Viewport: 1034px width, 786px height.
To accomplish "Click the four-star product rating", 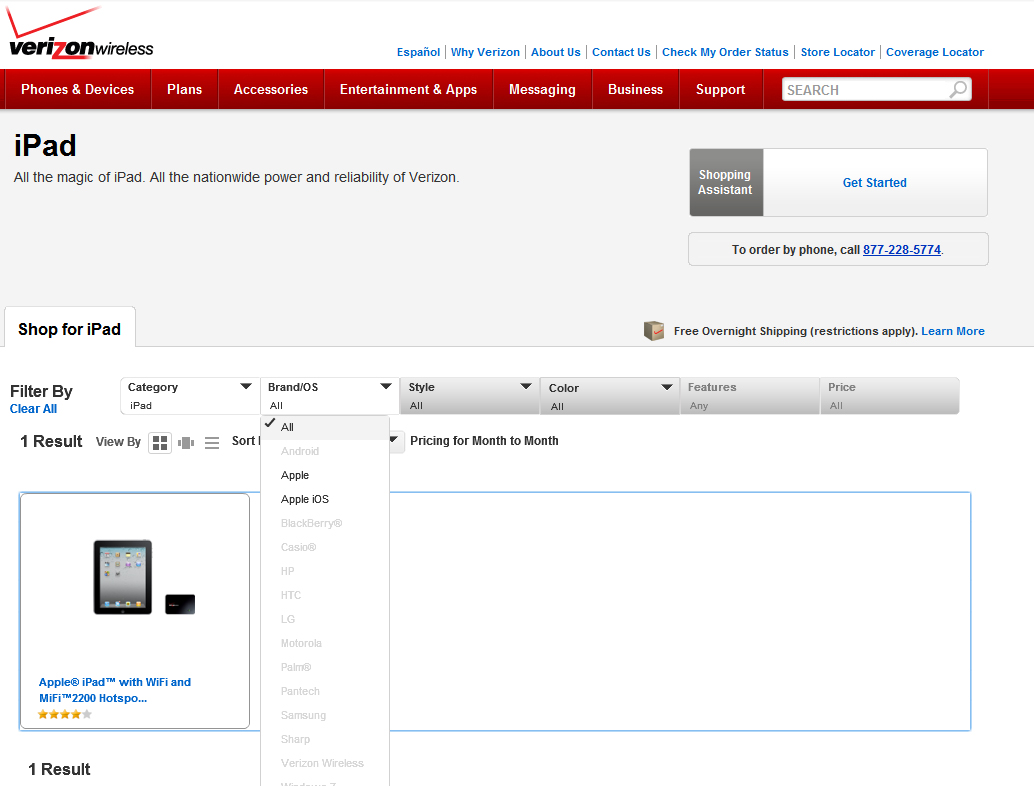I will coord(65,714).
